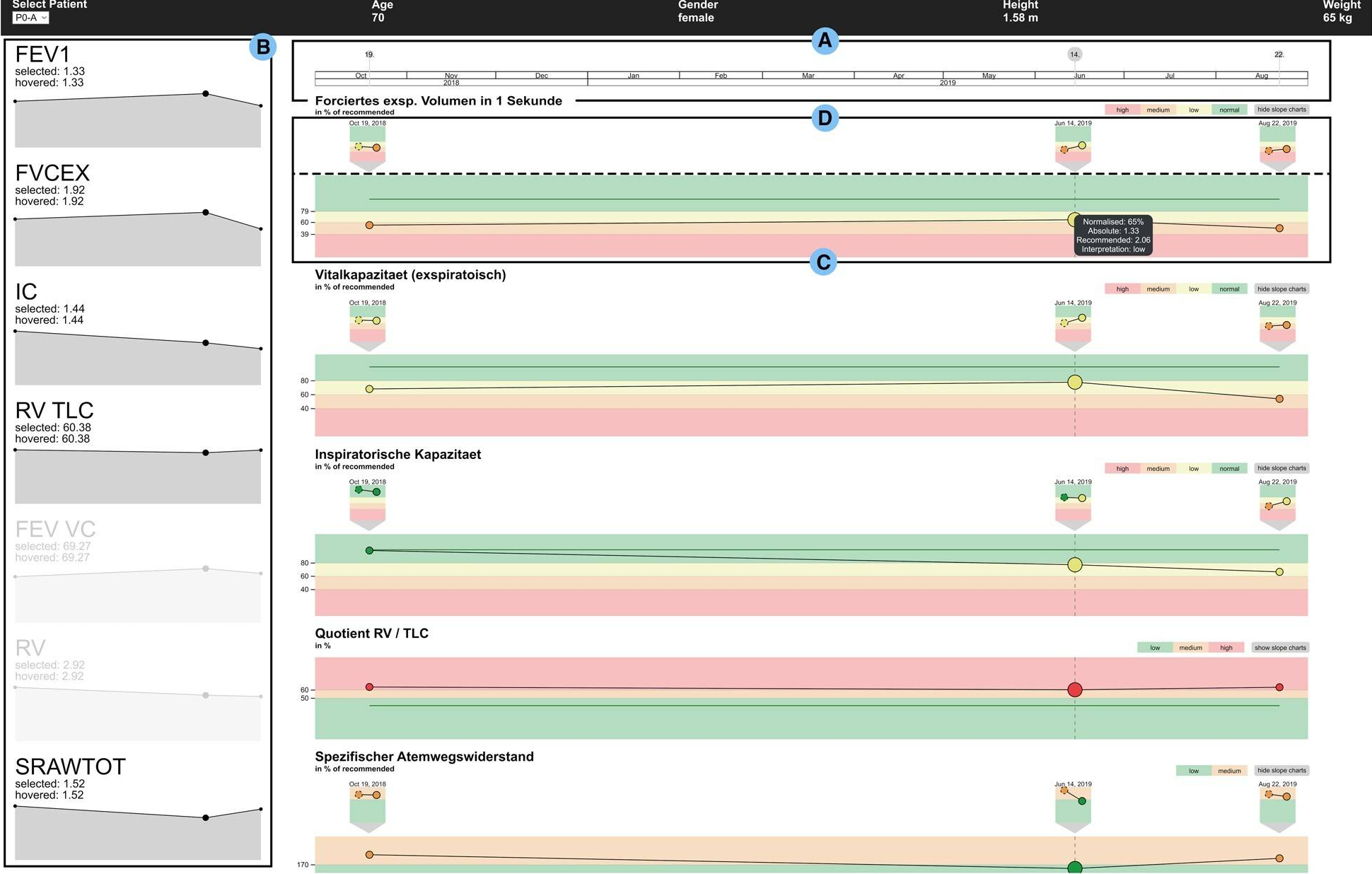
Task: Hide slope charts for Forciertes exsp. Volumen
Action: click(x=1281, y=110)
